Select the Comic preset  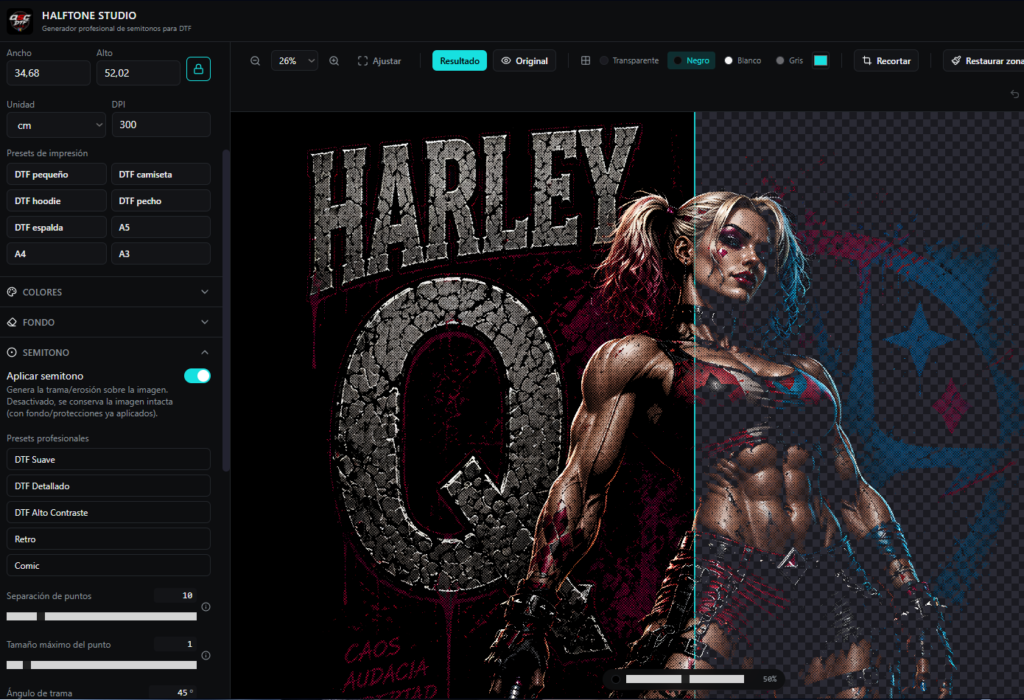[108, 565]
